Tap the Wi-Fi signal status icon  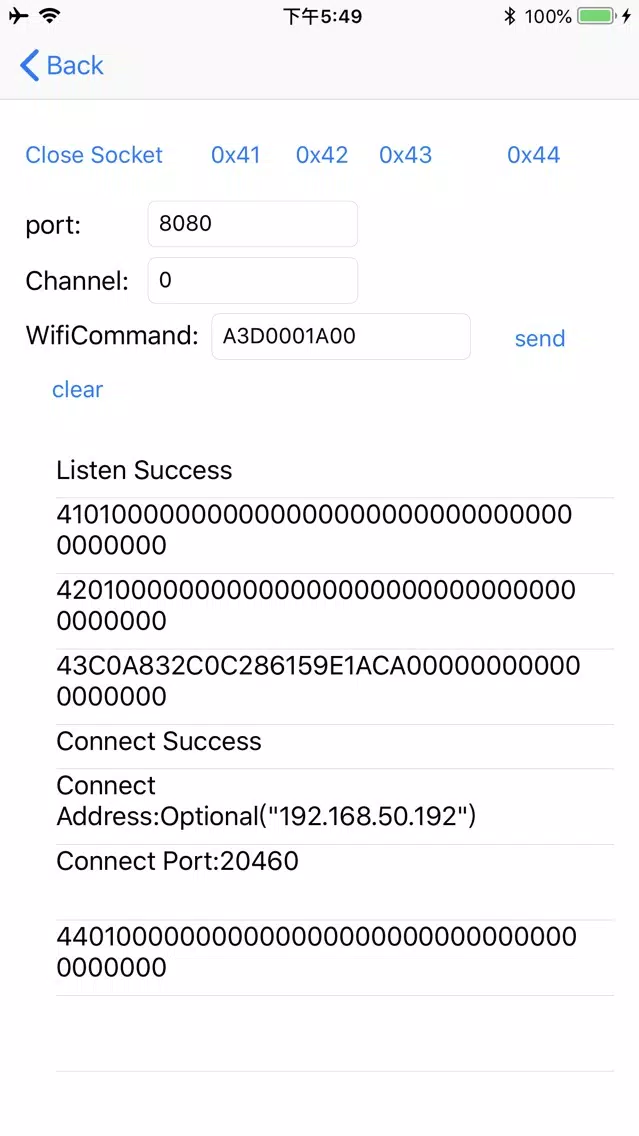tap(49, 16)
